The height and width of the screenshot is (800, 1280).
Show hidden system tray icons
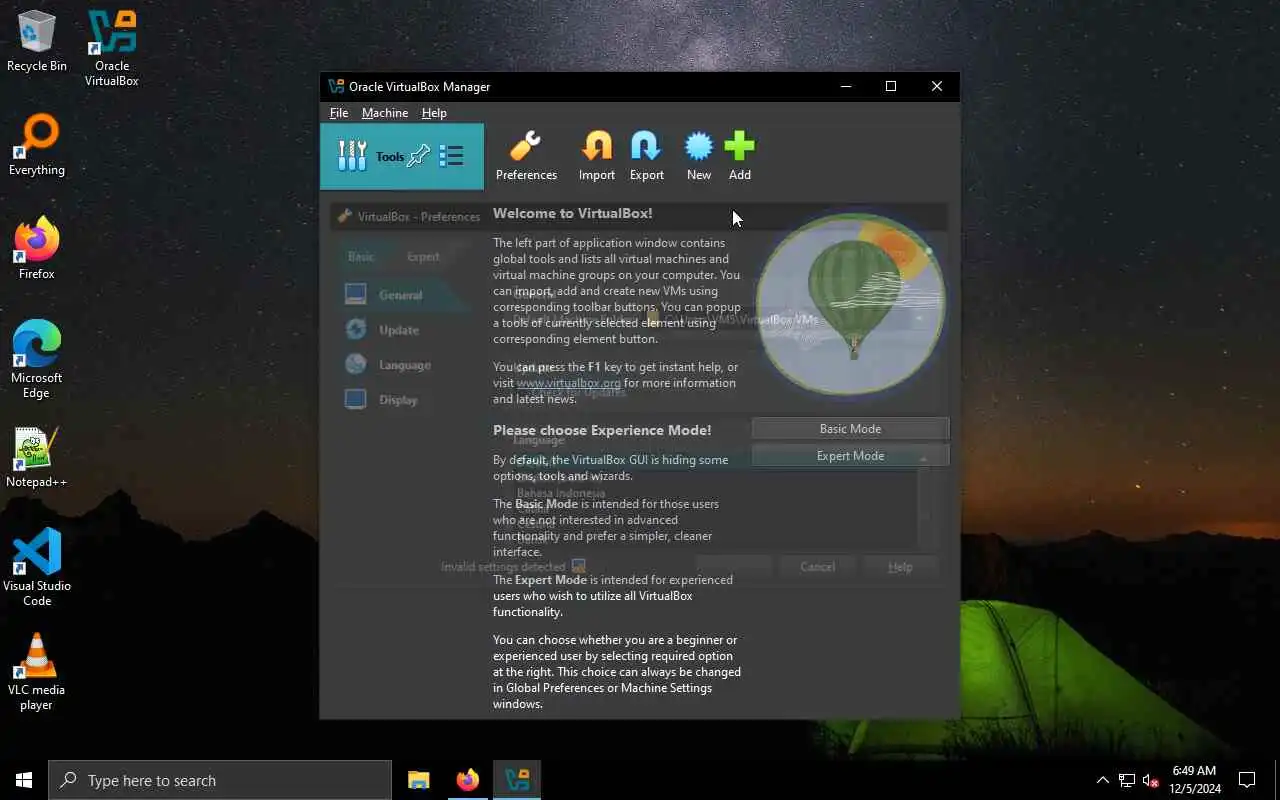(x=1103, y=780)
